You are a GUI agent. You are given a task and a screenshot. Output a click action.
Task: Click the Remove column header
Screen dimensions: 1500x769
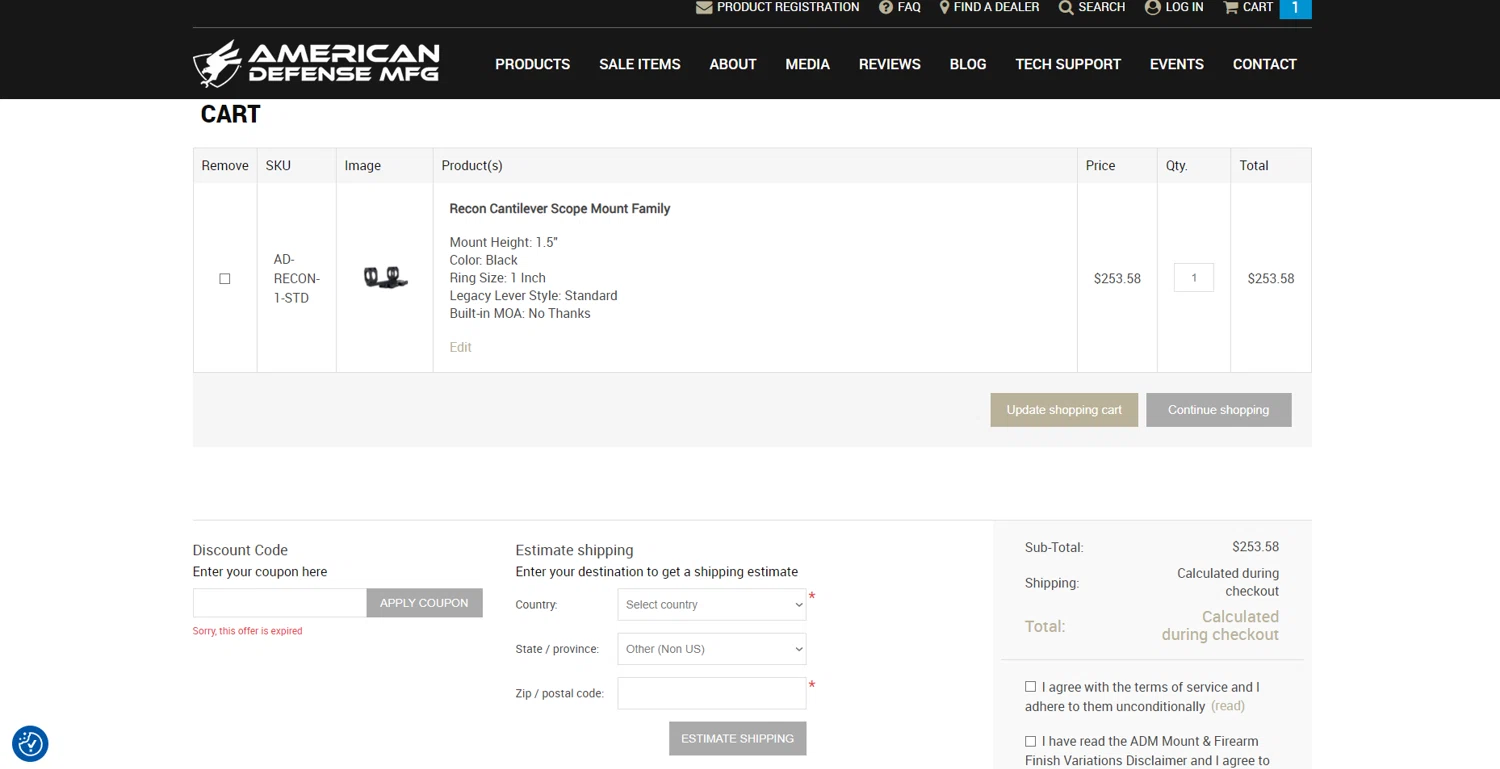point(225,166)
